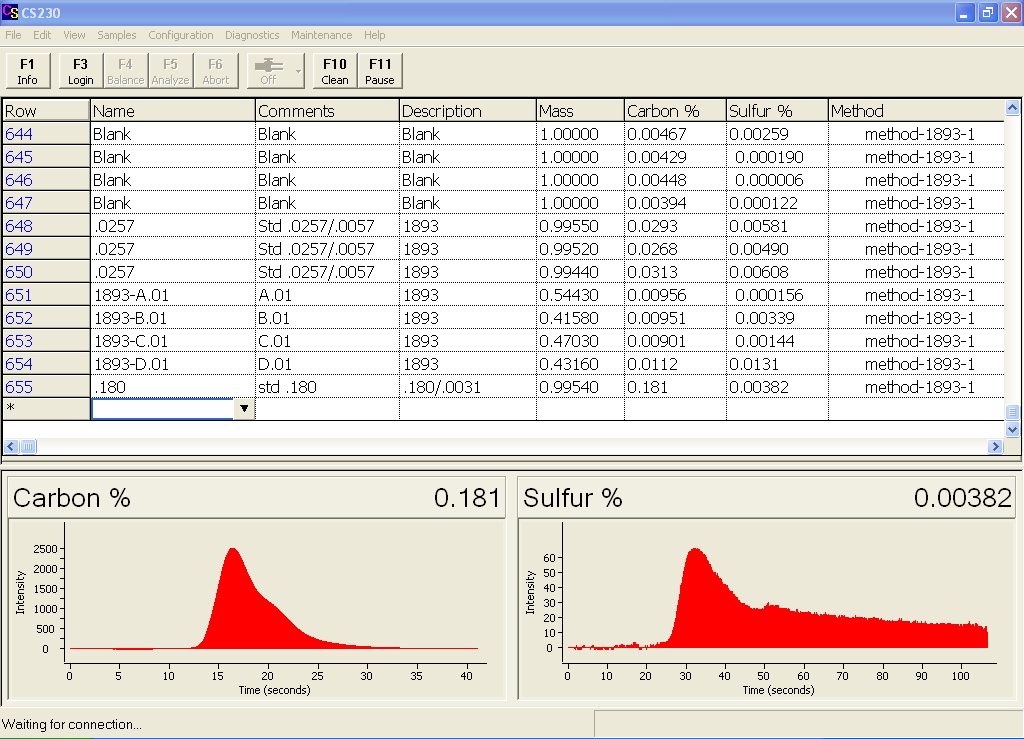Log in using the F3 Login button
1024x739 pixels.
[79, 70]
